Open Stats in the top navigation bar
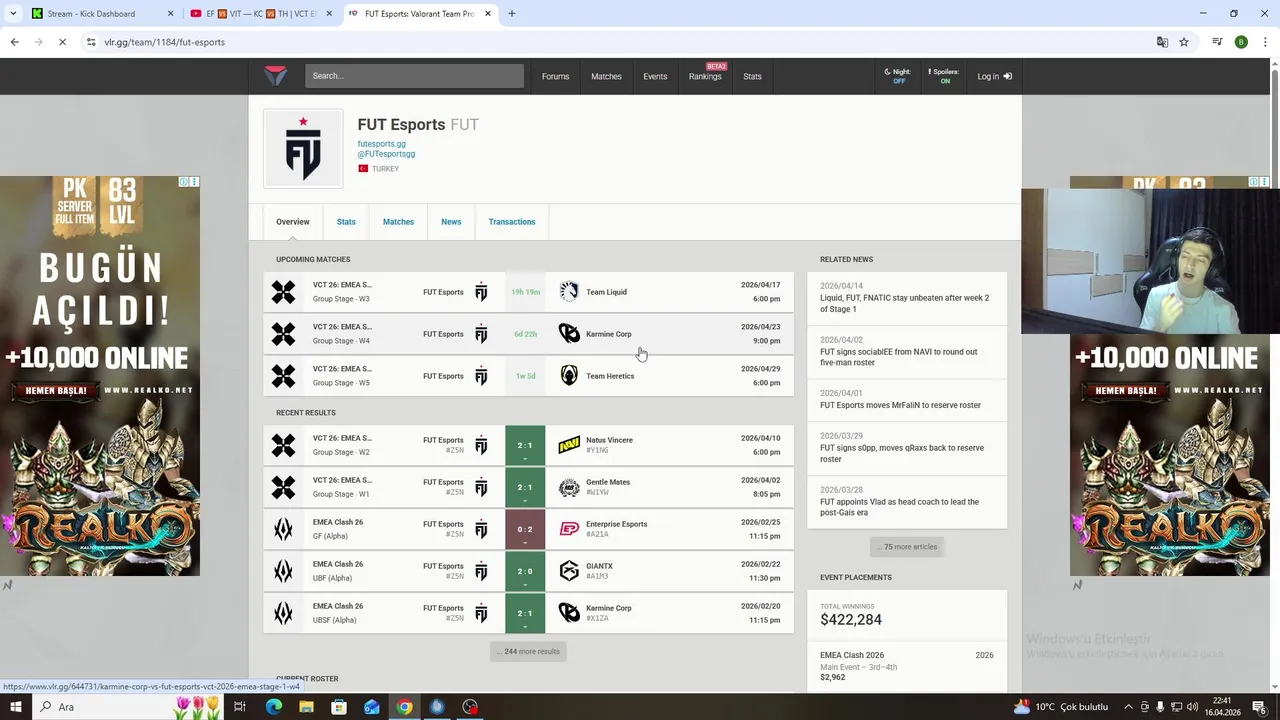This screenshot has width=1280, height=720. tap(752, 76)
